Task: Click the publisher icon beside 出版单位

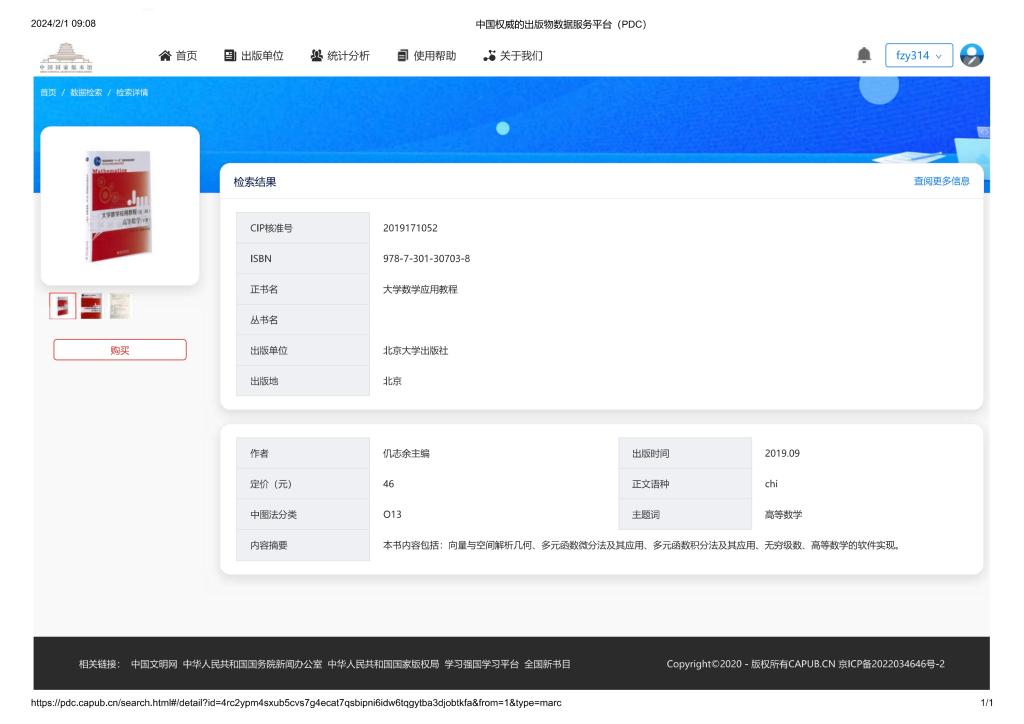Action: 230,56
